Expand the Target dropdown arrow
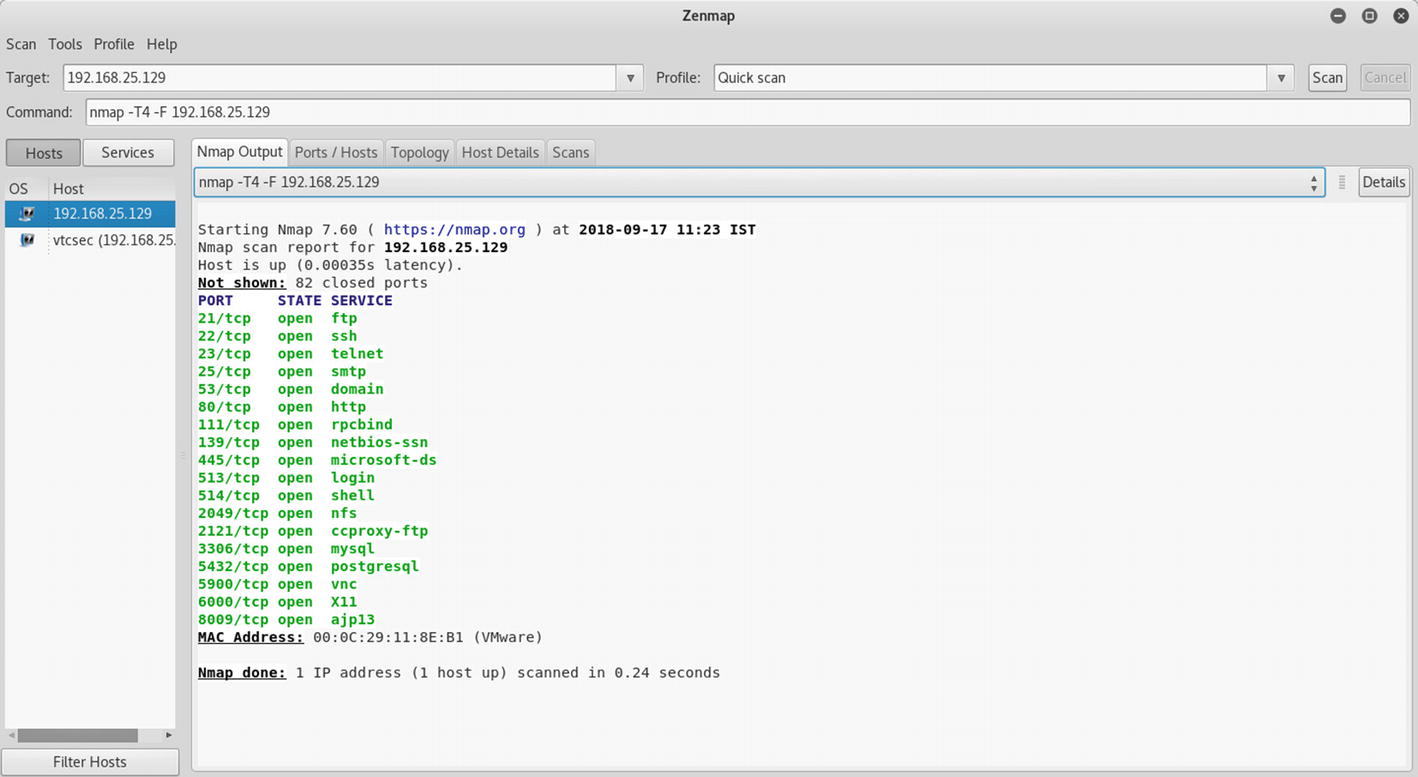1418x777 pixels. [630, 78]
